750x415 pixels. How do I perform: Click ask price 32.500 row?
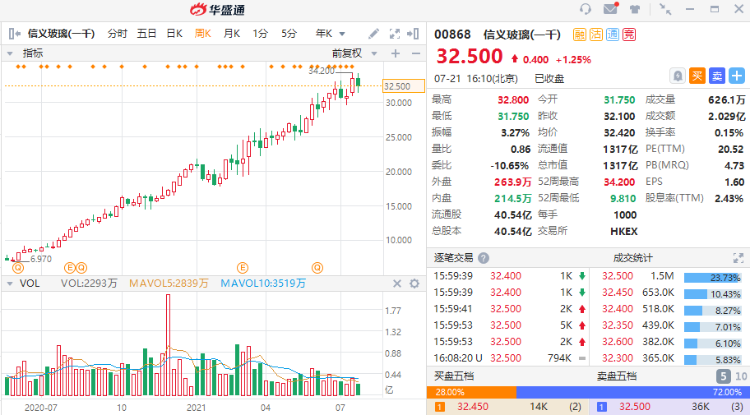coord(670,407)
